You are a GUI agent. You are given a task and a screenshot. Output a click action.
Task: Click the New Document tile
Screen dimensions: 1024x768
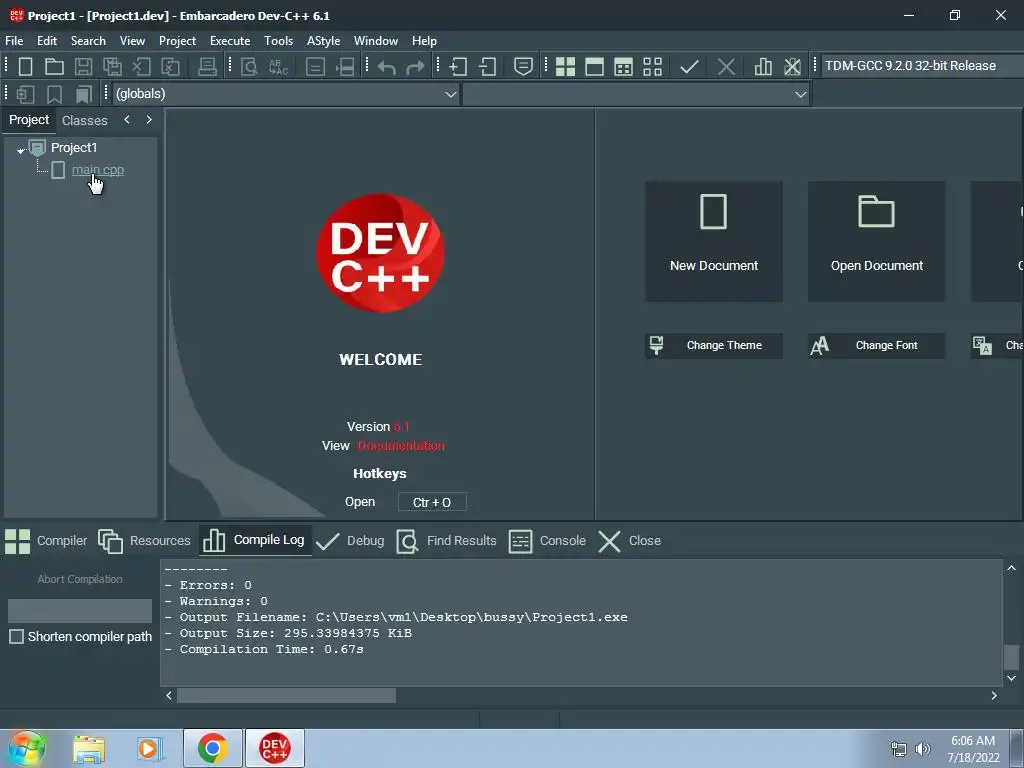click(x=714, y=241)
